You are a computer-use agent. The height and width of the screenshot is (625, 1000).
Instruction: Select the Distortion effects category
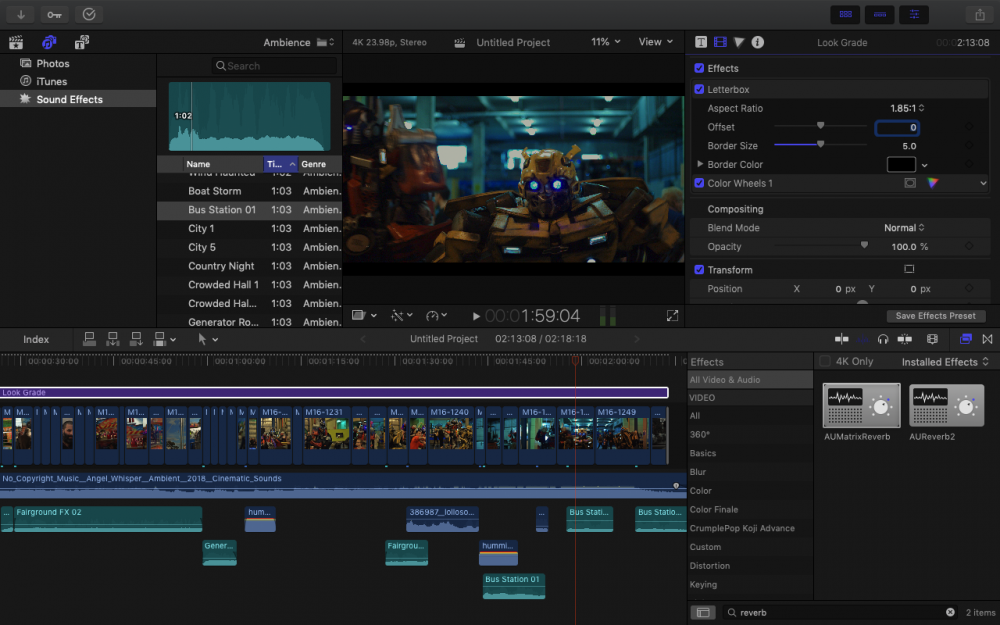point(709,566)
